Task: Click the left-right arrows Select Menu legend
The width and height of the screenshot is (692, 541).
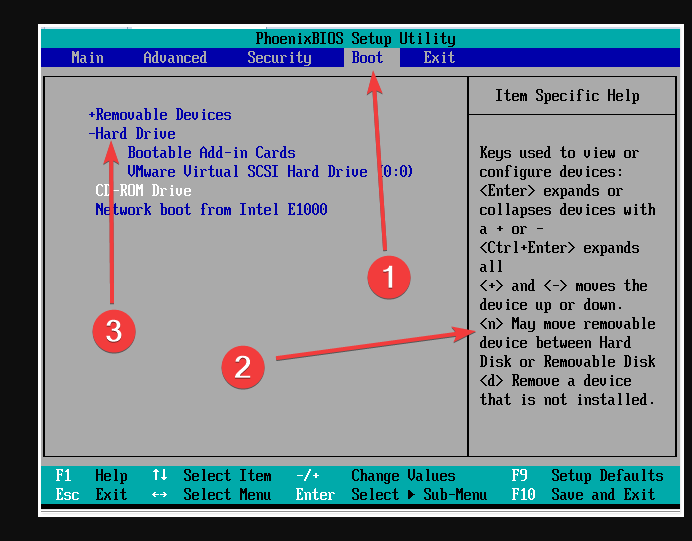Action: [x=211, y=495]
